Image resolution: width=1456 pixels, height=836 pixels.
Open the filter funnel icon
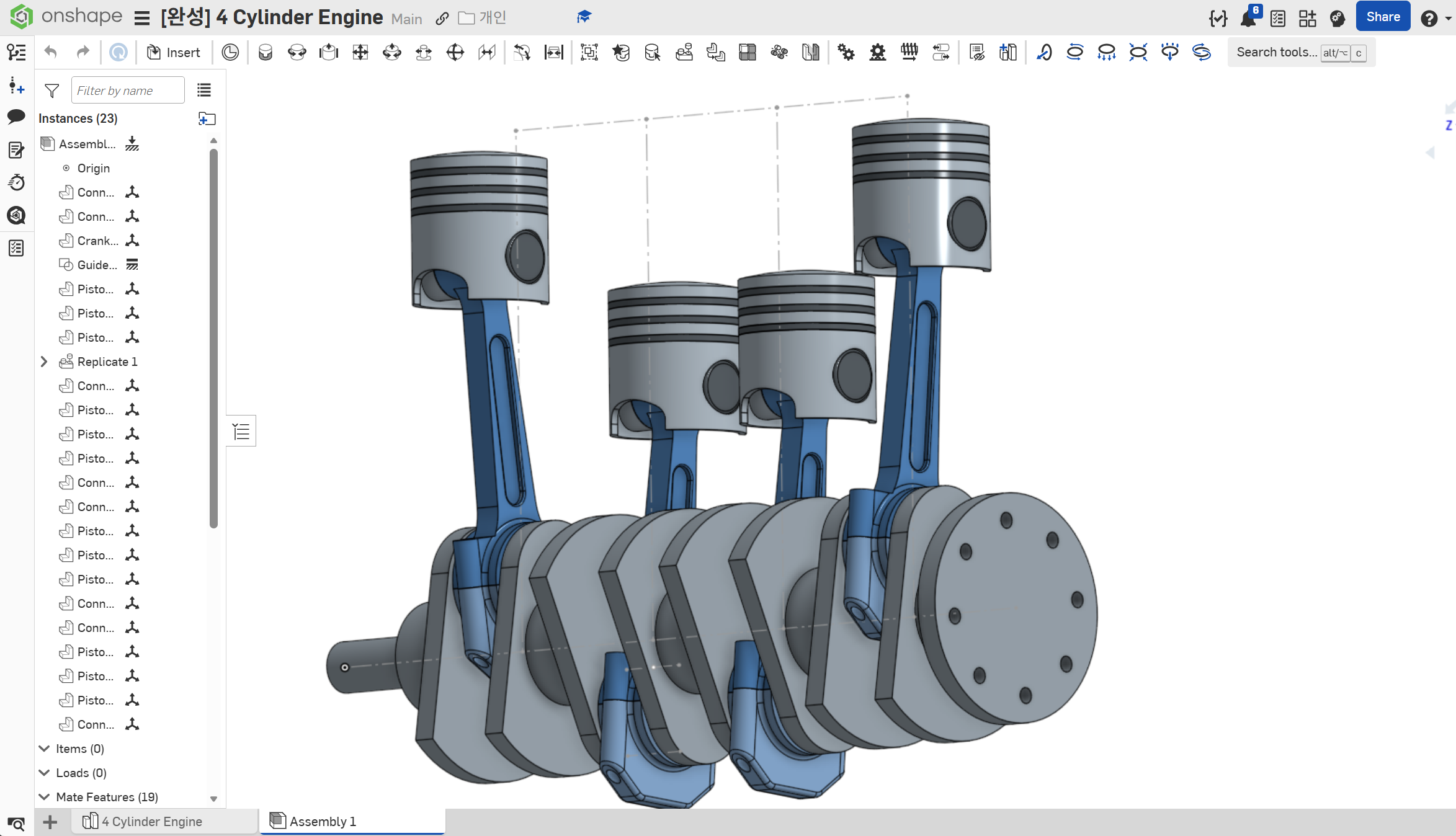click(52, 91)
